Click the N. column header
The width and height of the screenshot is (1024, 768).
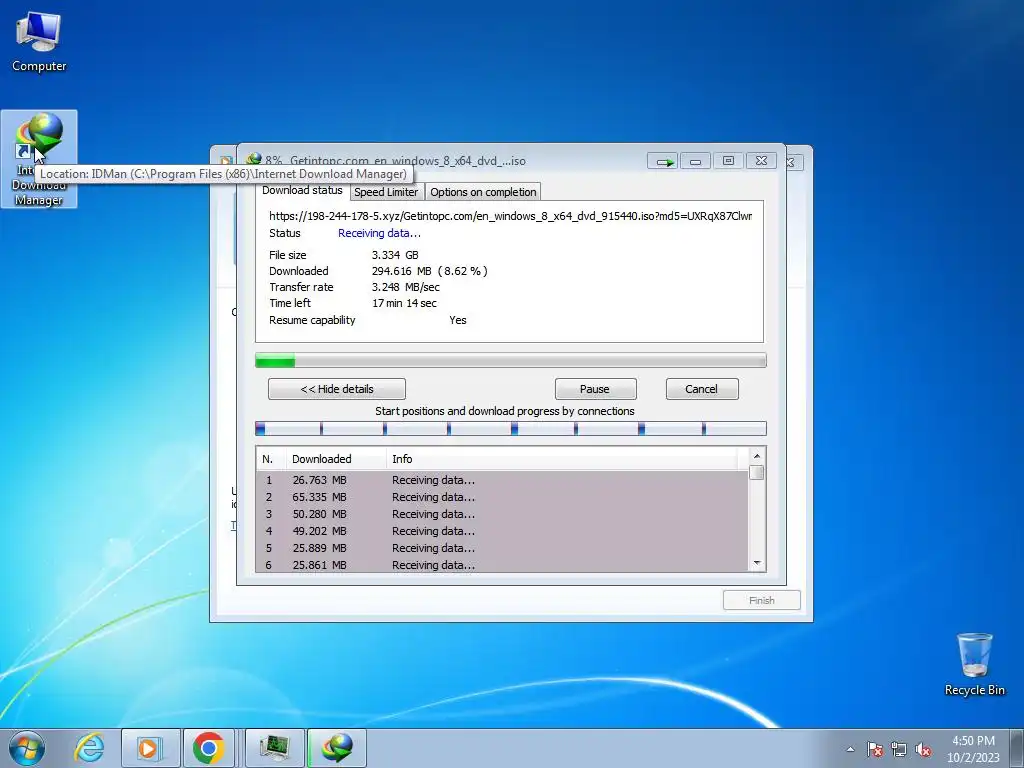(271, 459)
